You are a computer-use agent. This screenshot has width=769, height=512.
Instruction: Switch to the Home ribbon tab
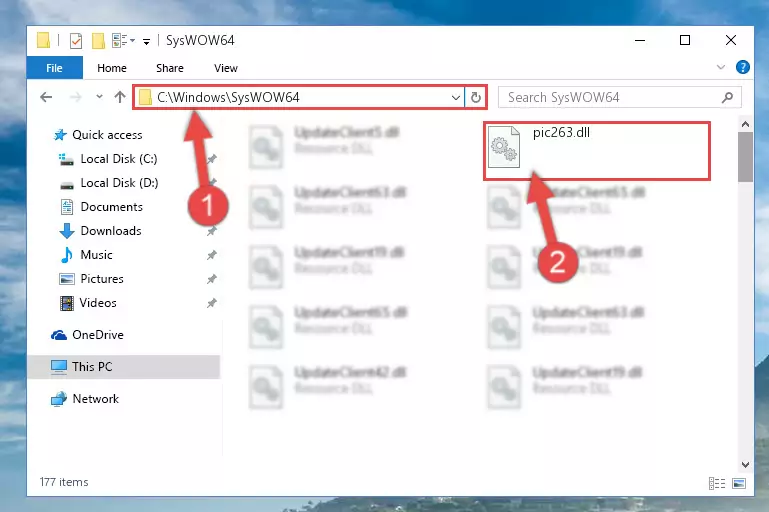(x=112, y=68)
